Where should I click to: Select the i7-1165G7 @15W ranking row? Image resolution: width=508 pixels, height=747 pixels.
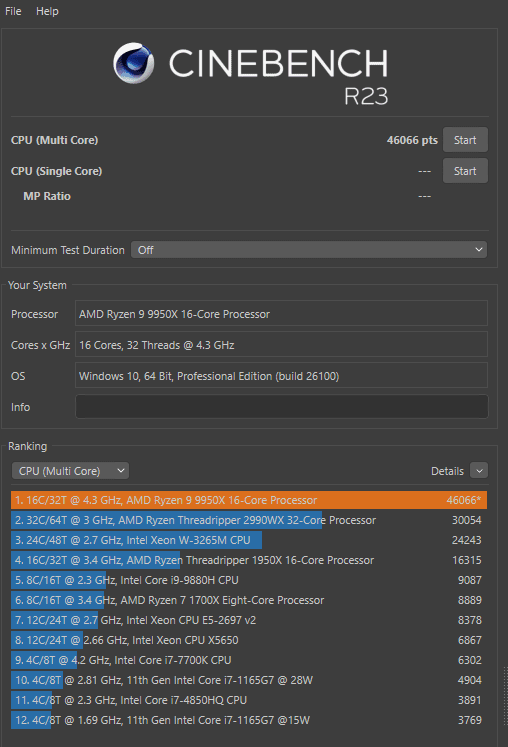click(249, 720)
